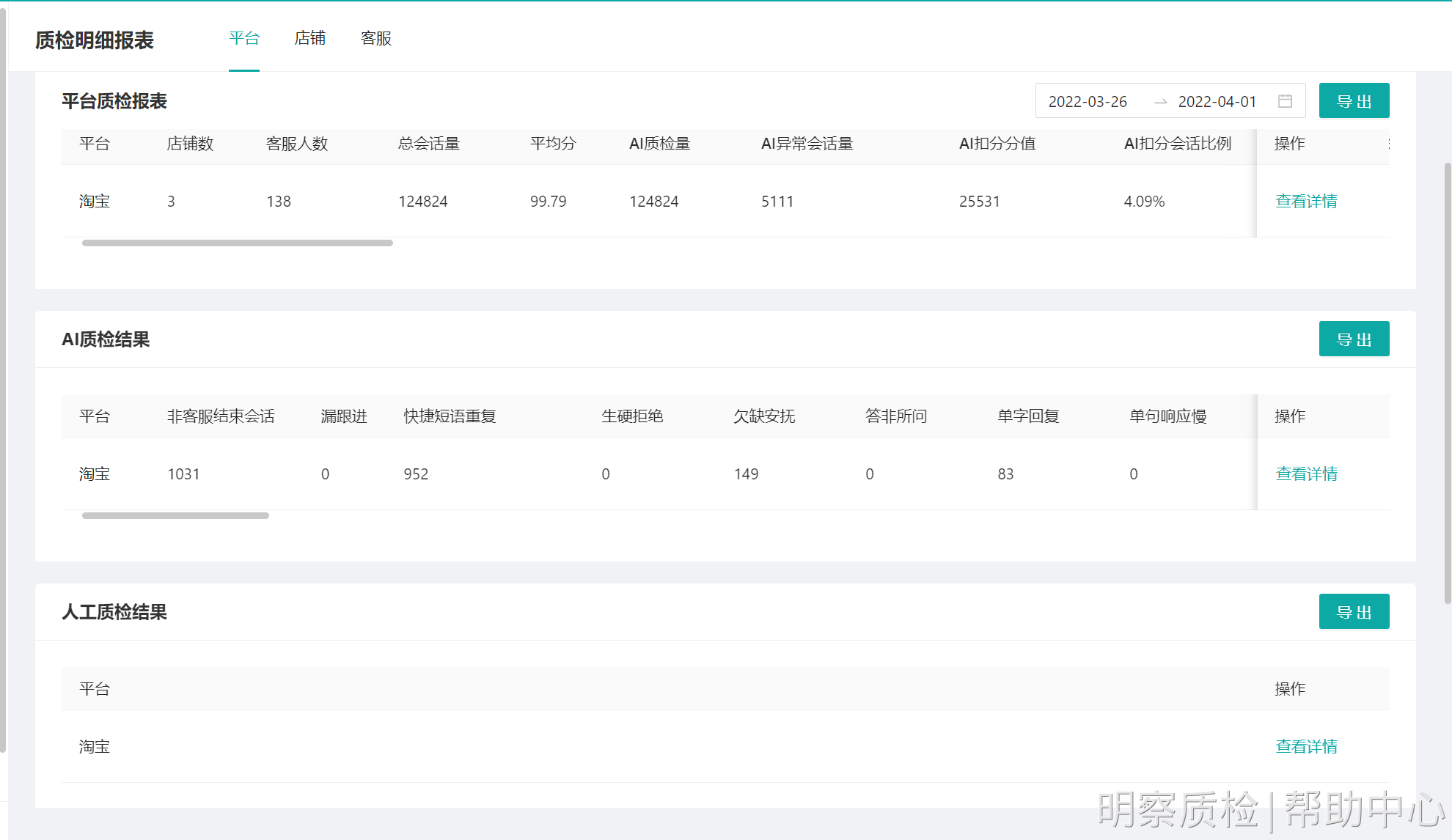Switch to the 店铺 tab
The image size is (1452, 840).
click(x=310, y=39)
